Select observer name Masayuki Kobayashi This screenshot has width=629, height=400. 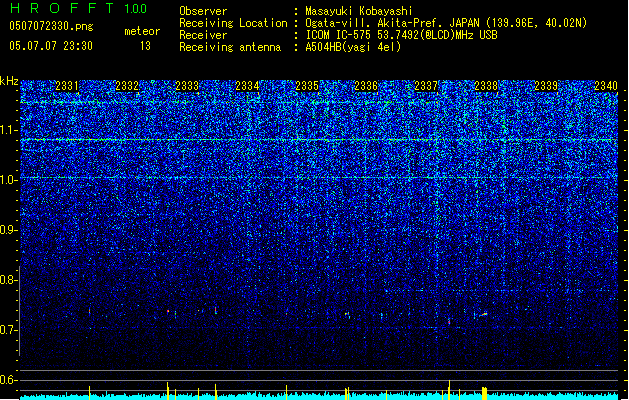(359, 11)
